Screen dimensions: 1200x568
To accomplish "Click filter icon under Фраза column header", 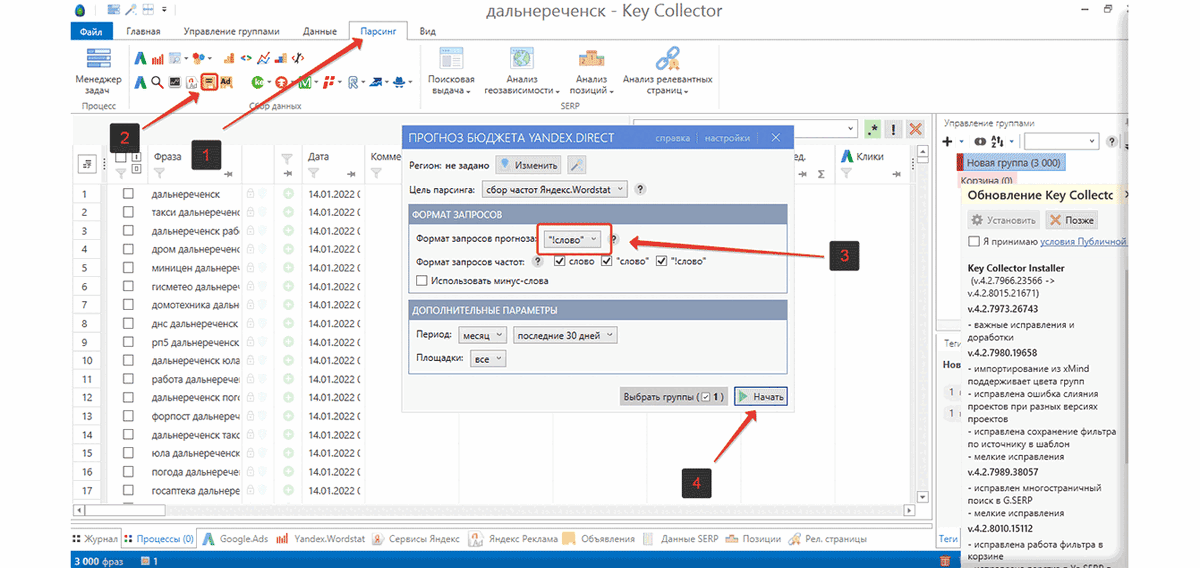I will point(158,173).
